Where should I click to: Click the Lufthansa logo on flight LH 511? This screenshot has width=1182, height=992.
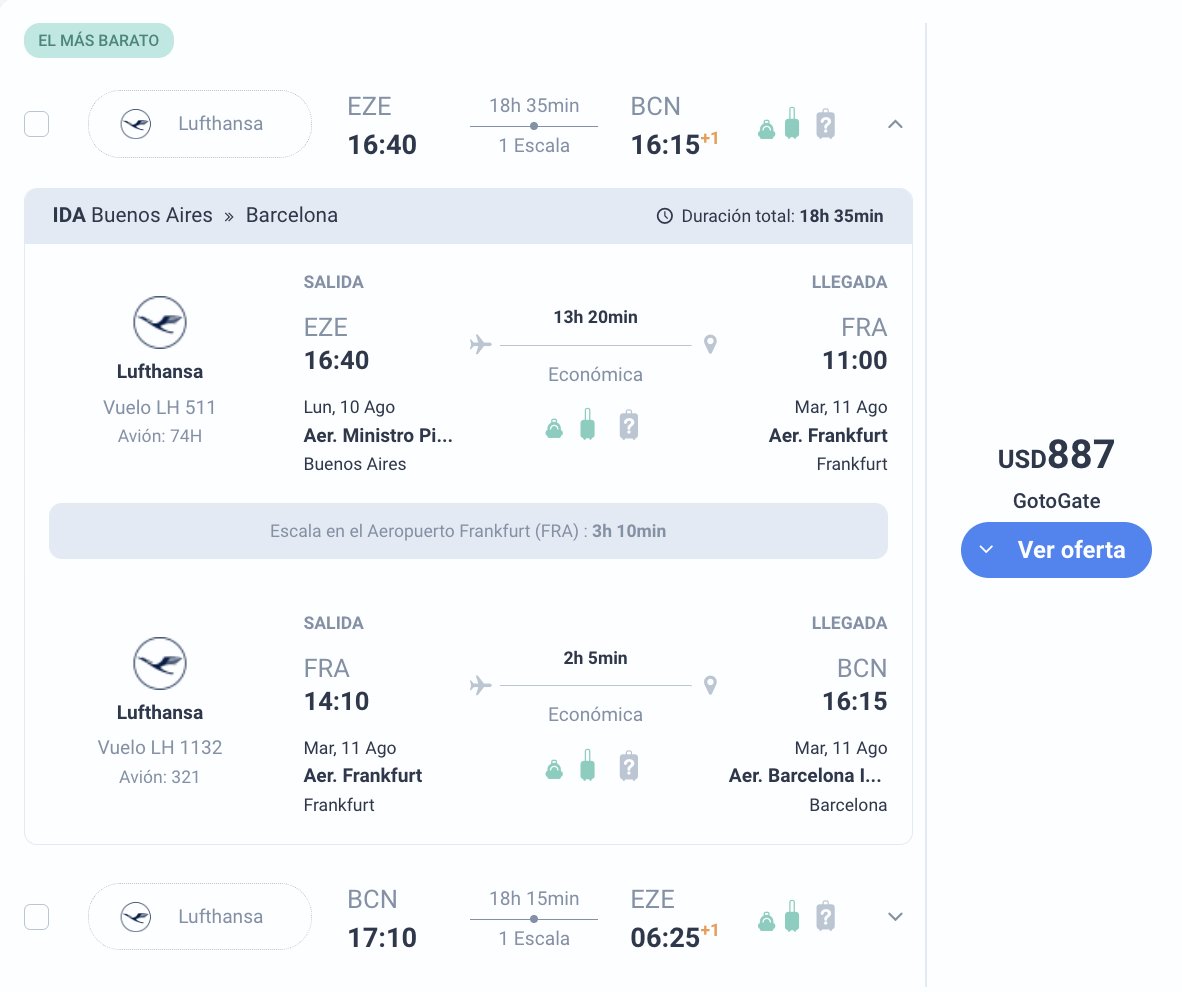pos(160,322)
